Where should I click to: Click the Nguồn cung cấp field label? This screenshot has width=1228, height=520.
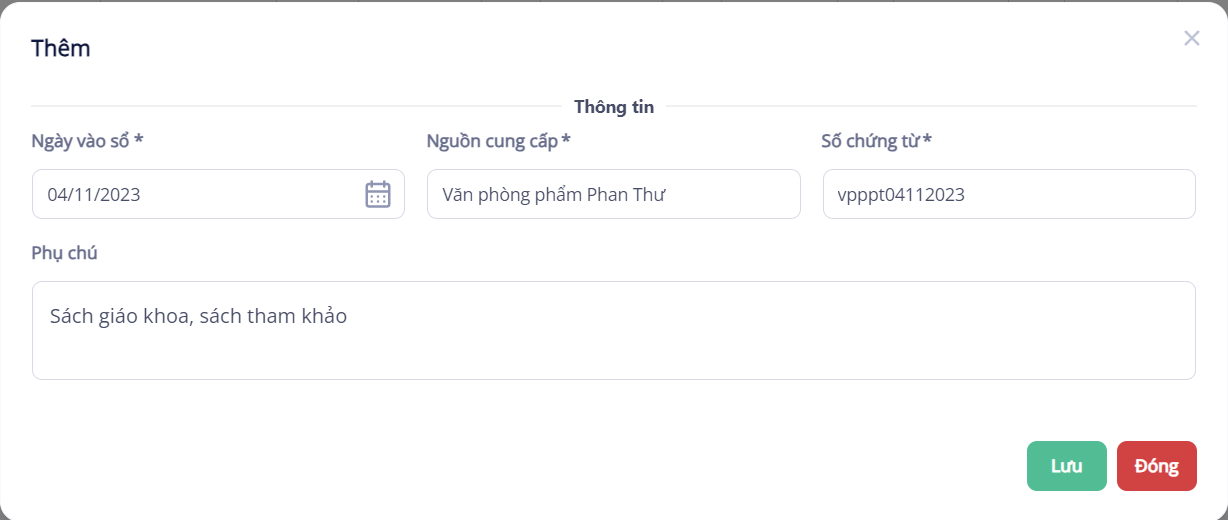[492, 140]
